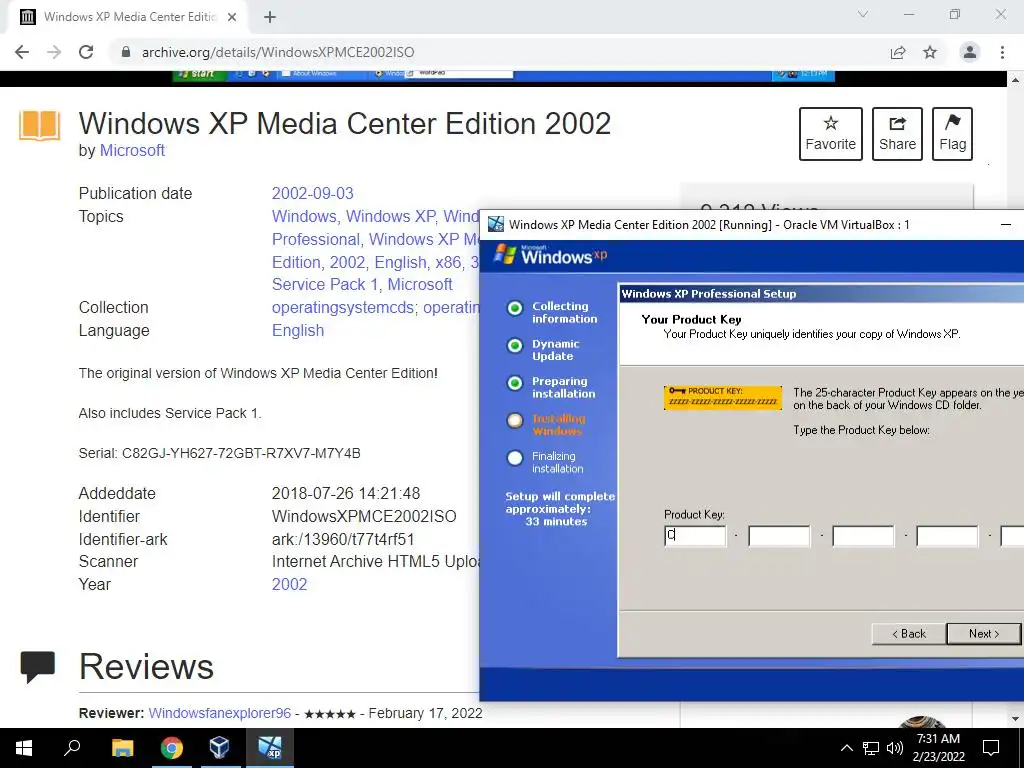Click the Reviews speech bubble icon

pyautogui.click(x=37, y=667)
